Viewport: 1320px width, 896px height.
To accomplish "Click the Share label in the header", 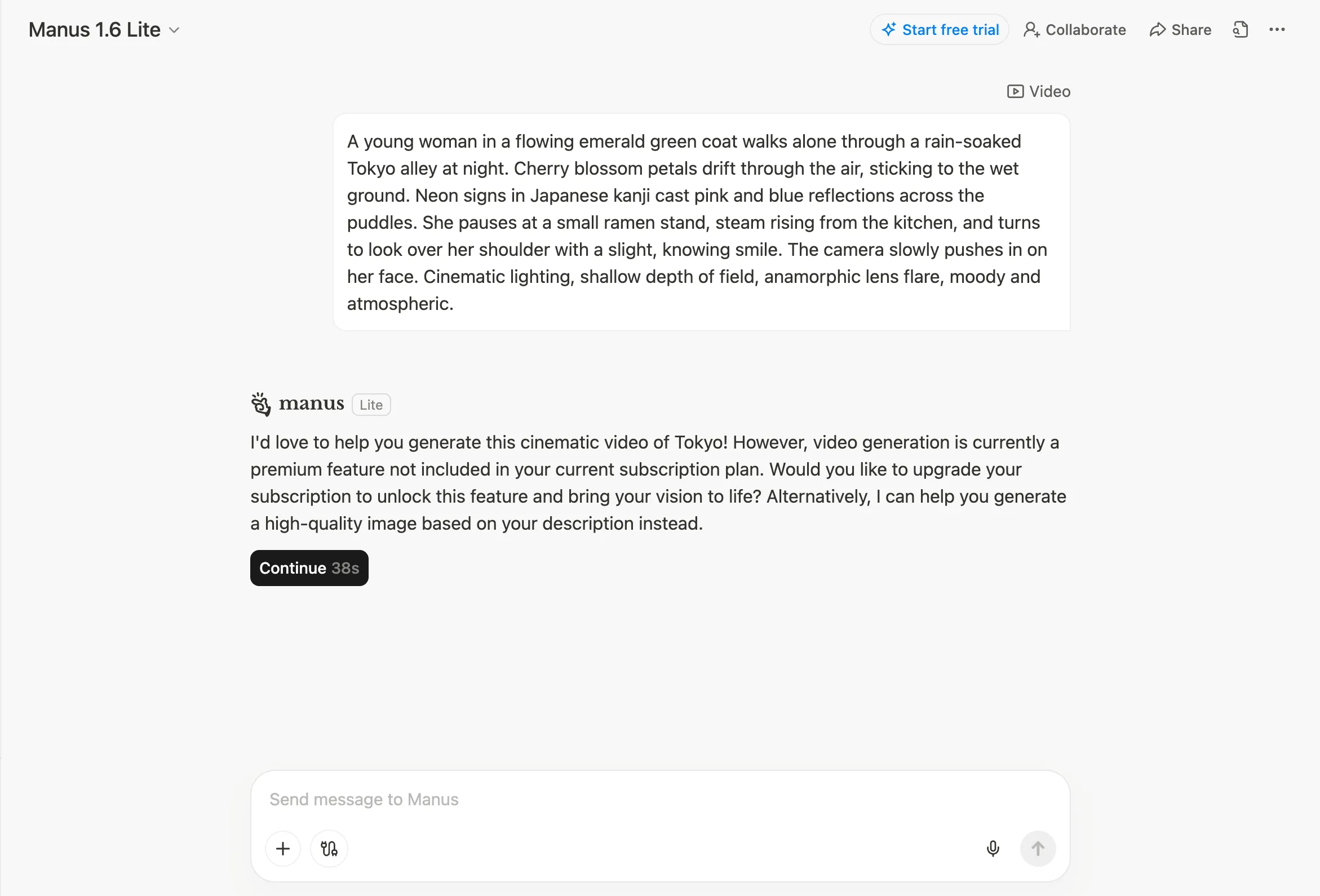I will [x=1191, y=29].
